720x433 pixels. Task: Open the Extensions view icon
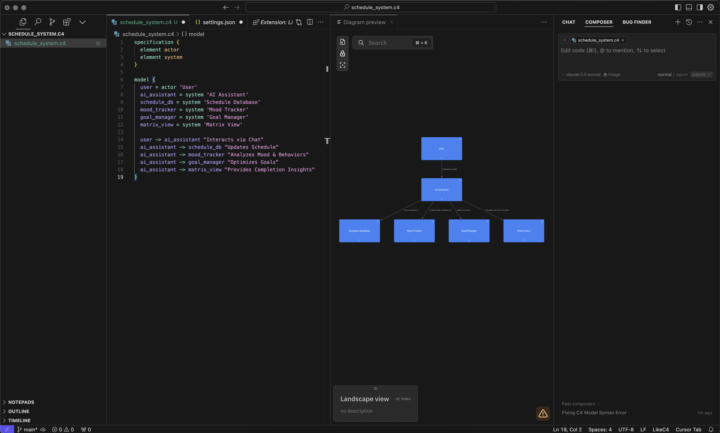point(67,21)
